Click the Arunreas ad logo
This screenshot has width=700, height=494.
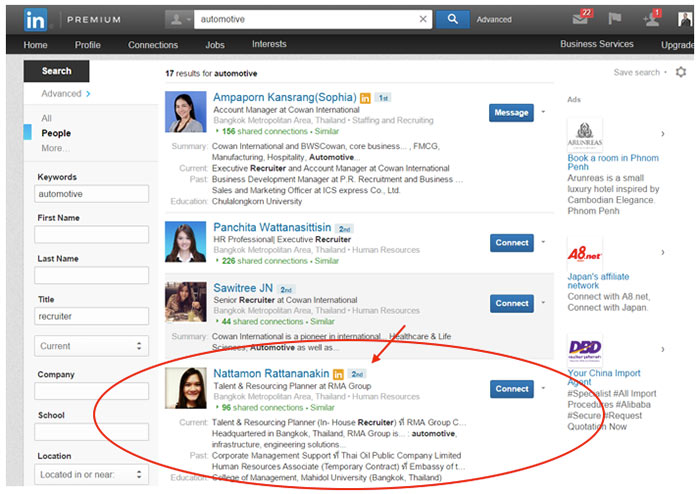(585, 134)
